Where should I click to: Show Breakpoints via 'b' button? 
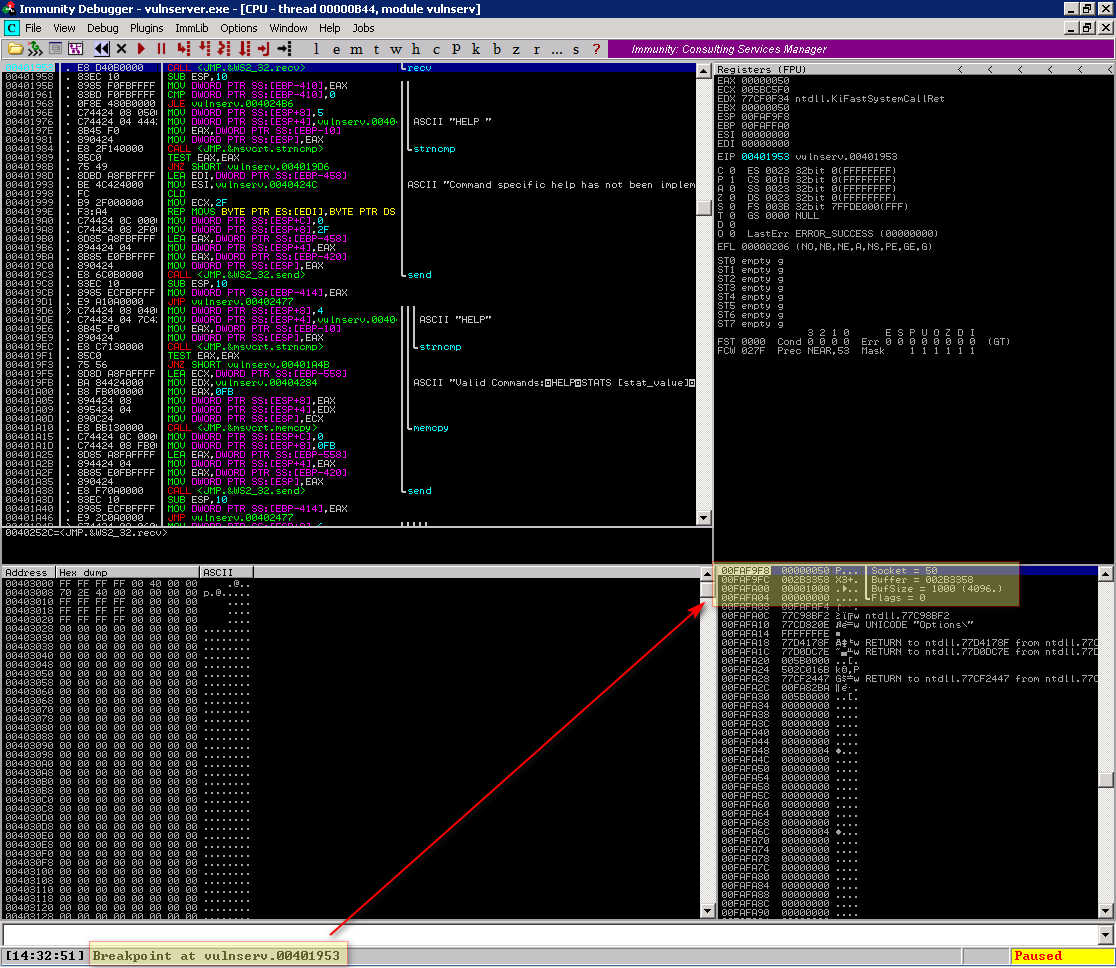(497, 48)
